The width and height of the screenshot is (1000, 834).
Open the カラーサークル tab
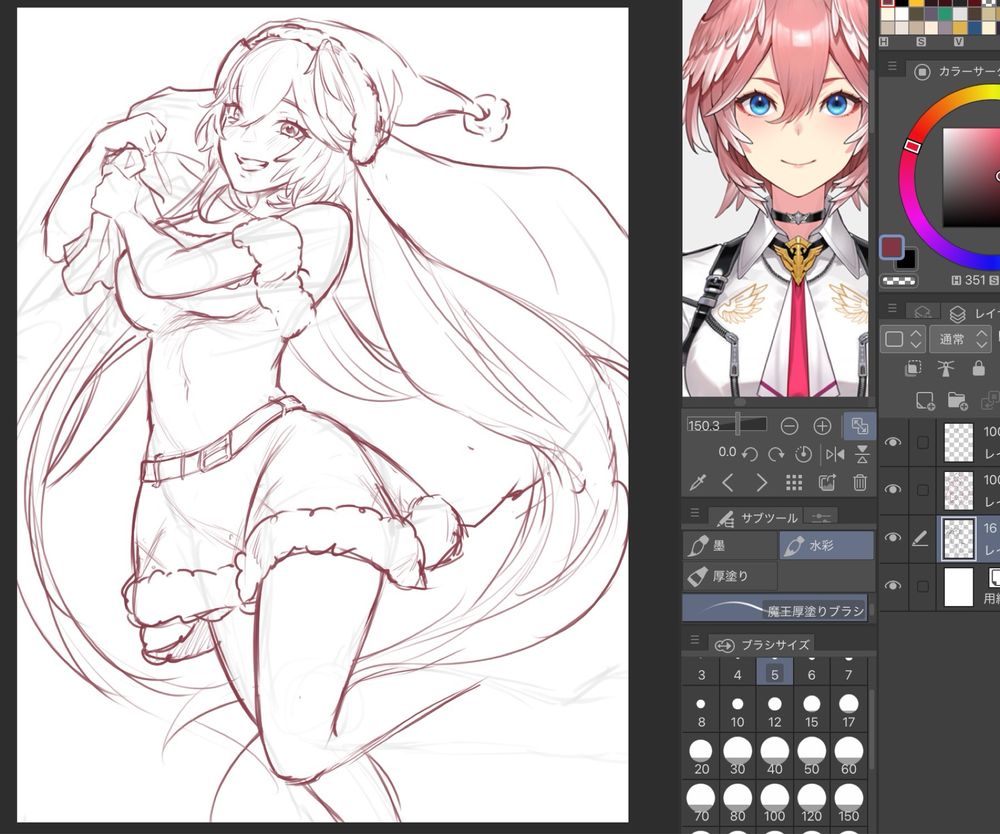(x=955, y=71)
